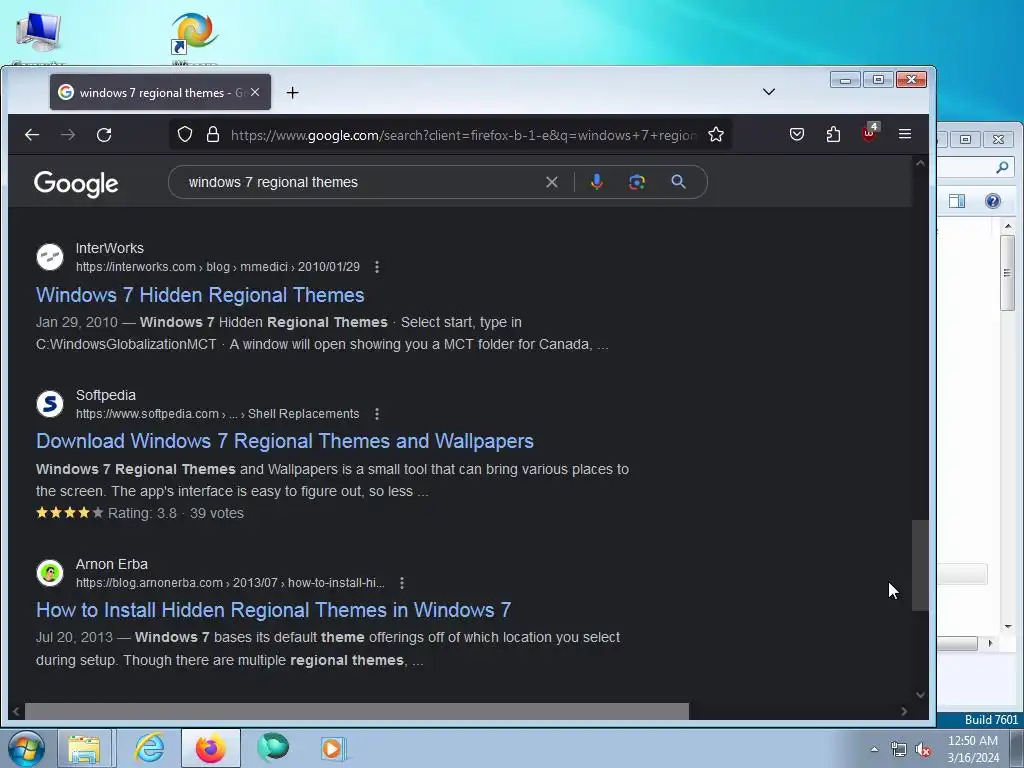Screen dimensions: 1024x768
Task: Launch Internet Explorer from taskbar
Action: 149,748
